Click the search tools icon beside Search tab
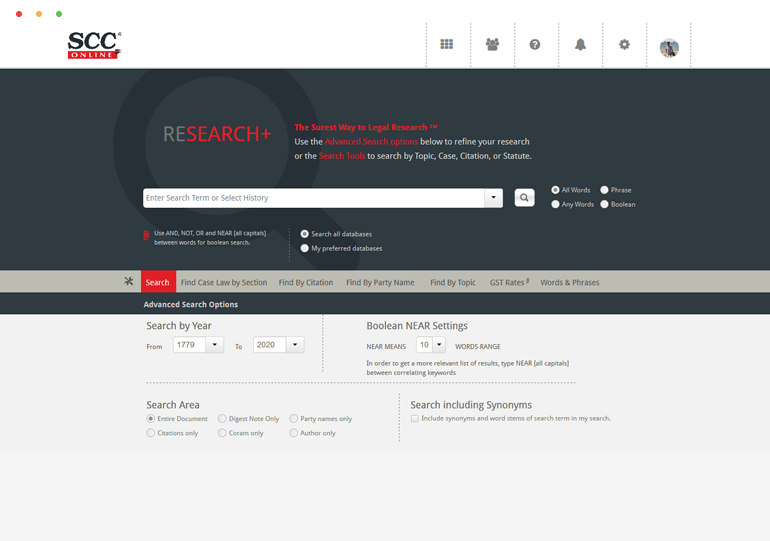 [x=129, y=281]
